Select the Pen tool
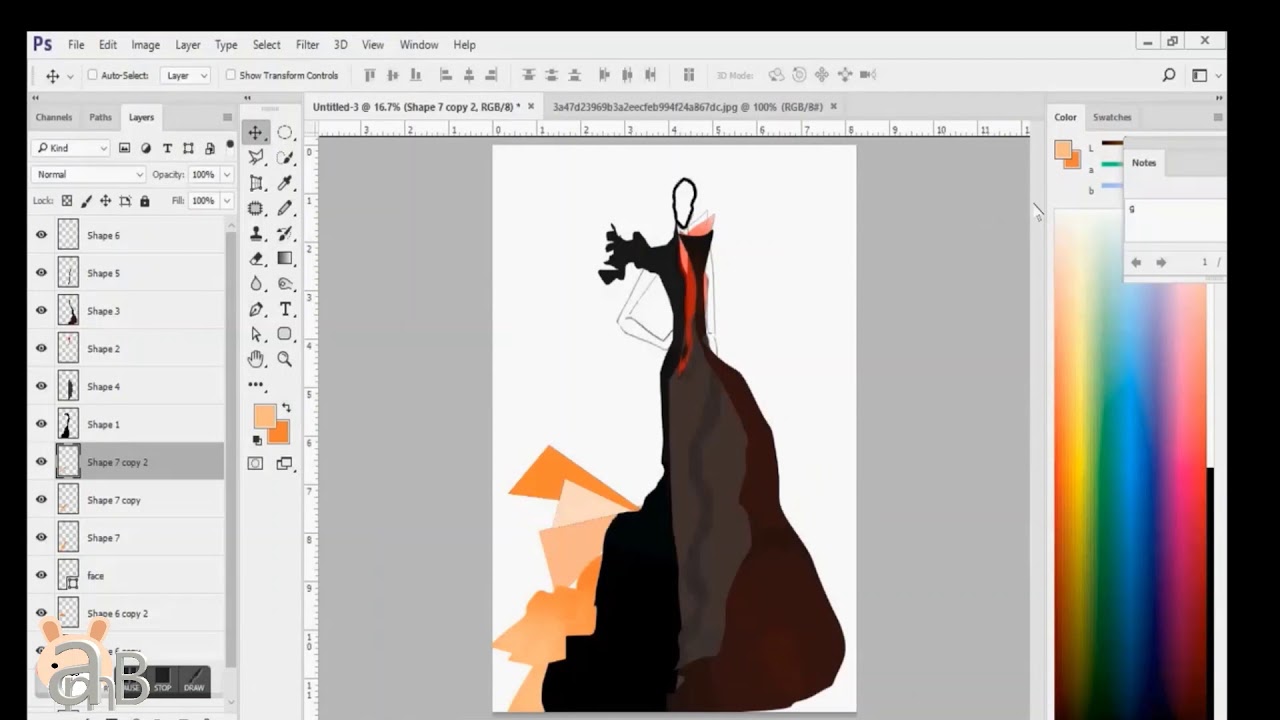The width and height of the screenshot is (1280, 720). tap(256, 309)
